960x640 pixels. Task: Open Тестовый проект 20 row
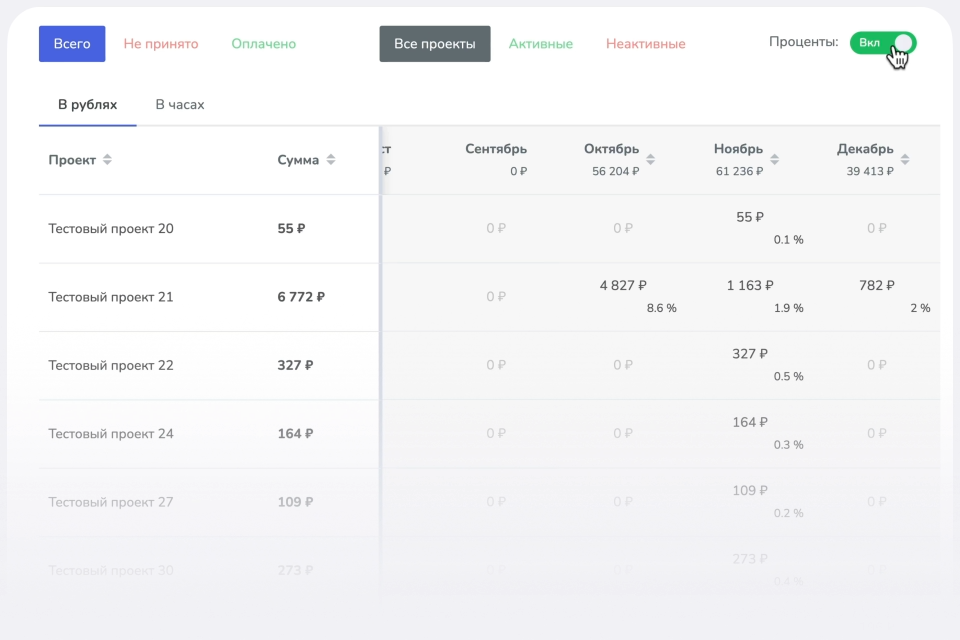click(111, 229)
